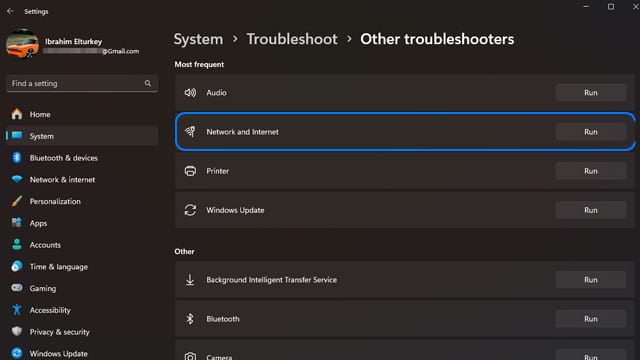Click the Privacy & security shield icon

pos(17,332)
